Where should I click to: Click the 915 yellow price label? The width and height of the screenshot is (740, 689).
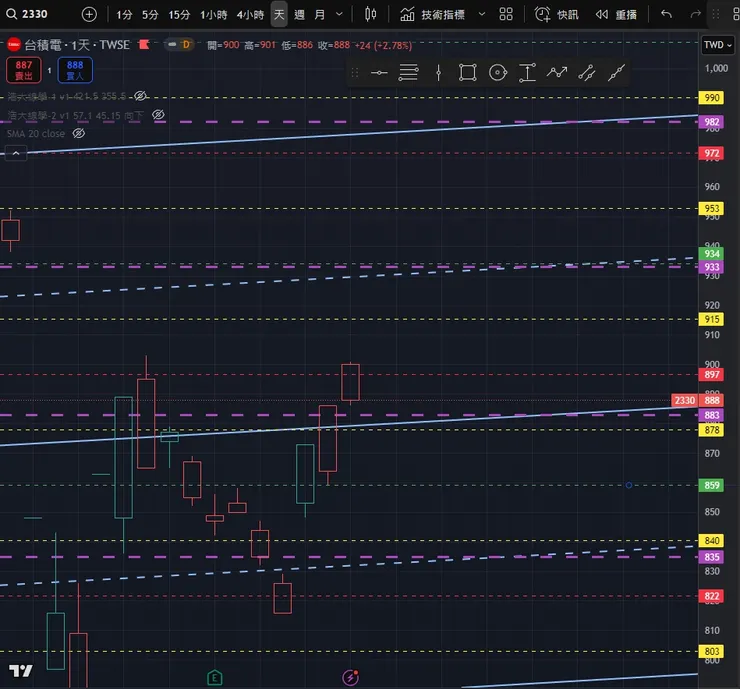(x=711, y=319)
